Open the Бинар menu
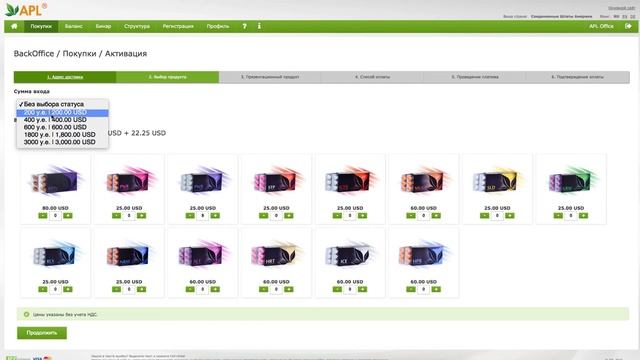 pos(103,26)
